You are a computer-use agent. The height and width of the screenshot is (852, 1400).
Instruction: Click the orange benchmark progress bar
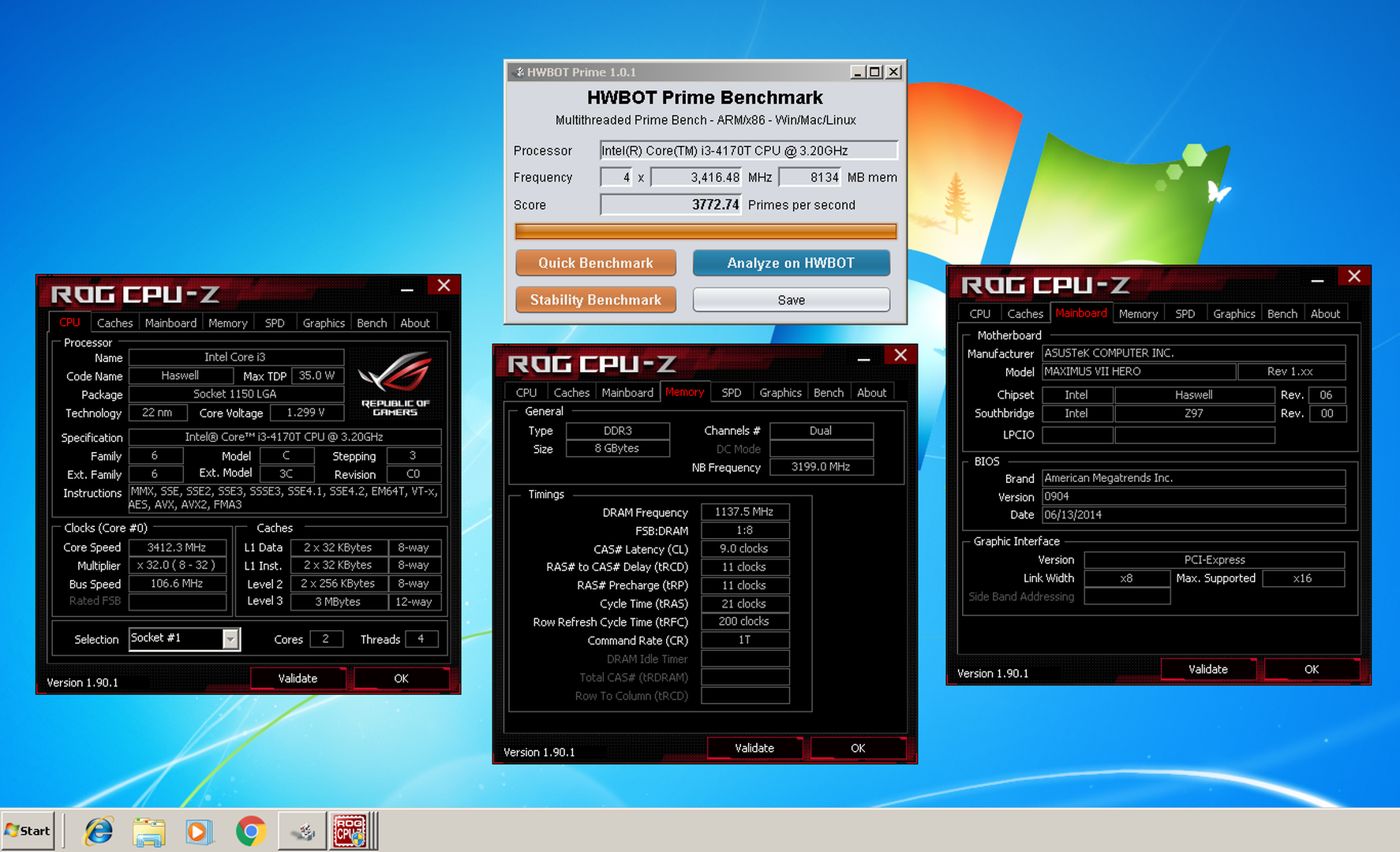(x=706, y=231)
